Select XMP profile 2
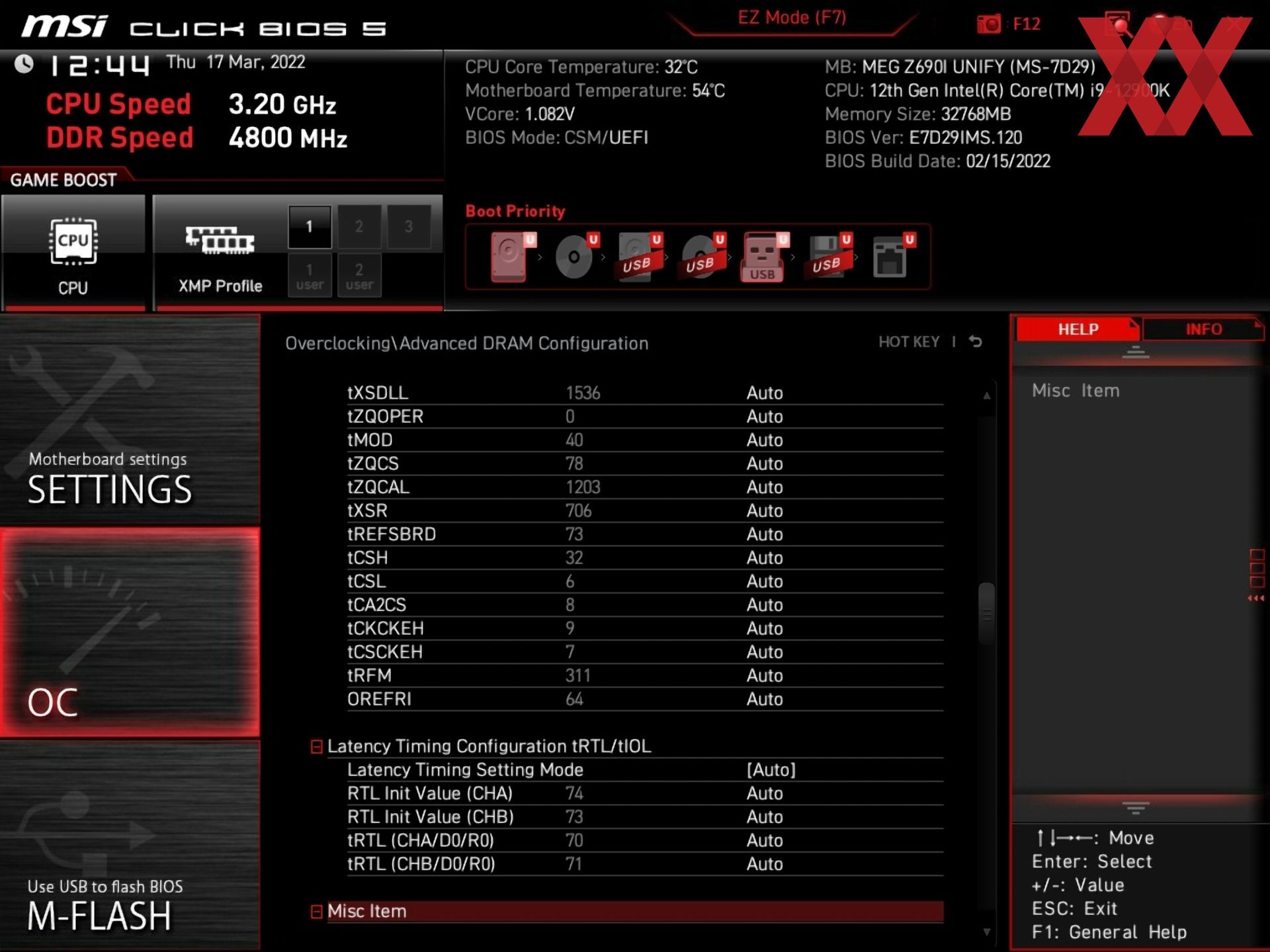The height and width of the screenshot is (952, 1270). point(359,227)
